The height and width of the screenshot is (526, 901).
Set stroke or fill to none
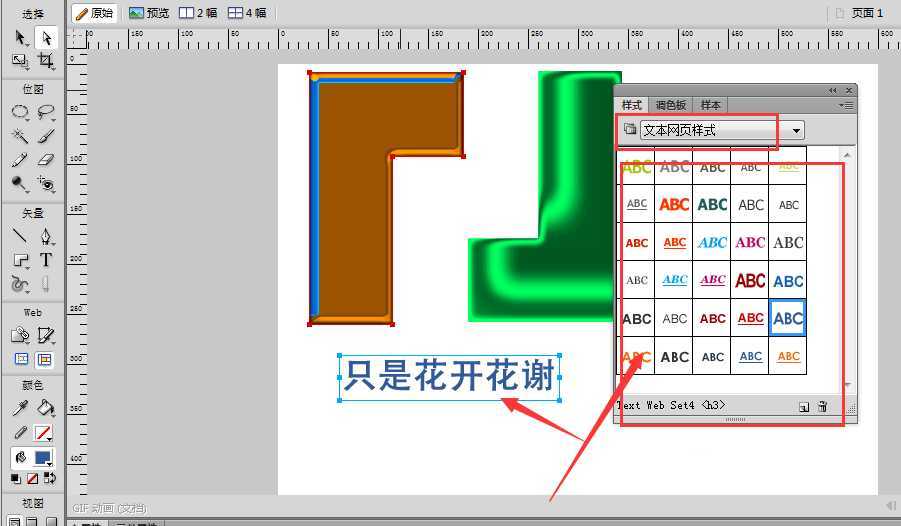tap(33, 478)
